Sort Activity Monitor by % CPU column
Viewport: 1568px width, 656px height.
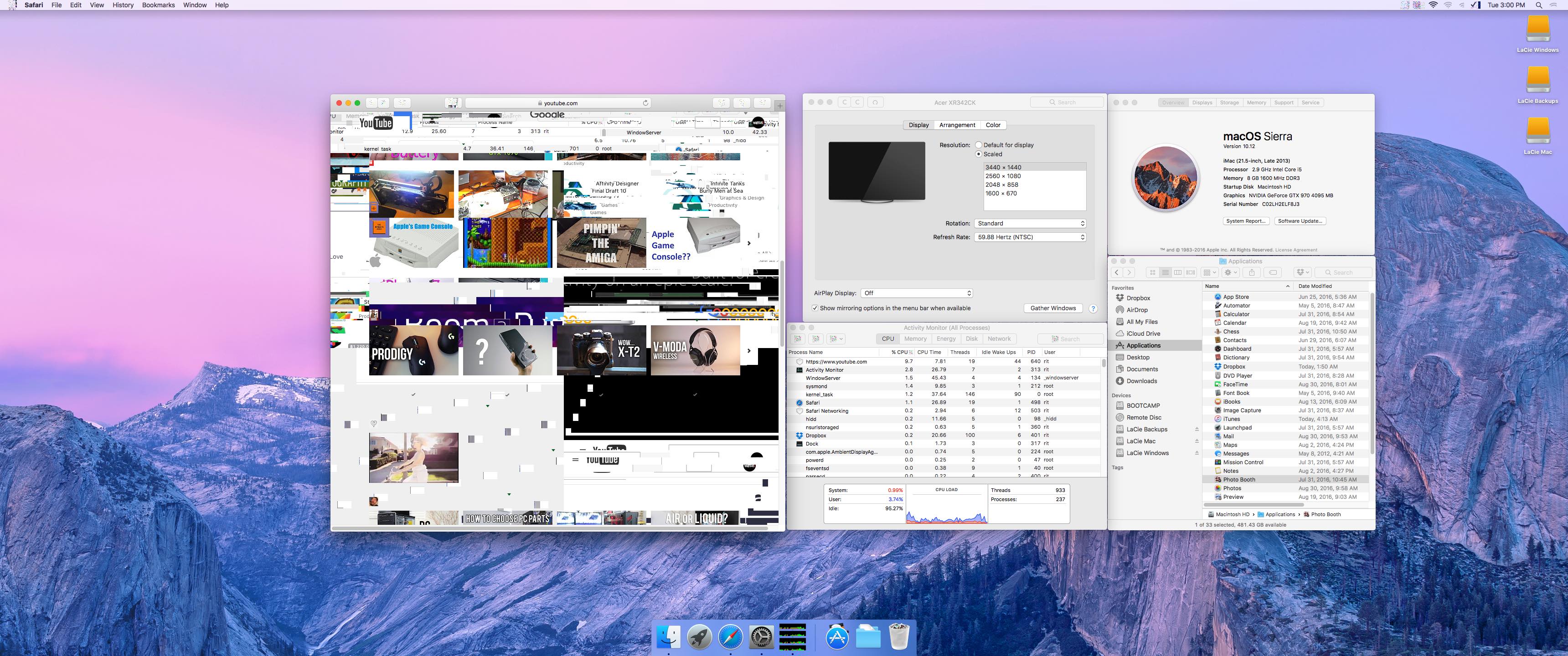tap(897, 352)
